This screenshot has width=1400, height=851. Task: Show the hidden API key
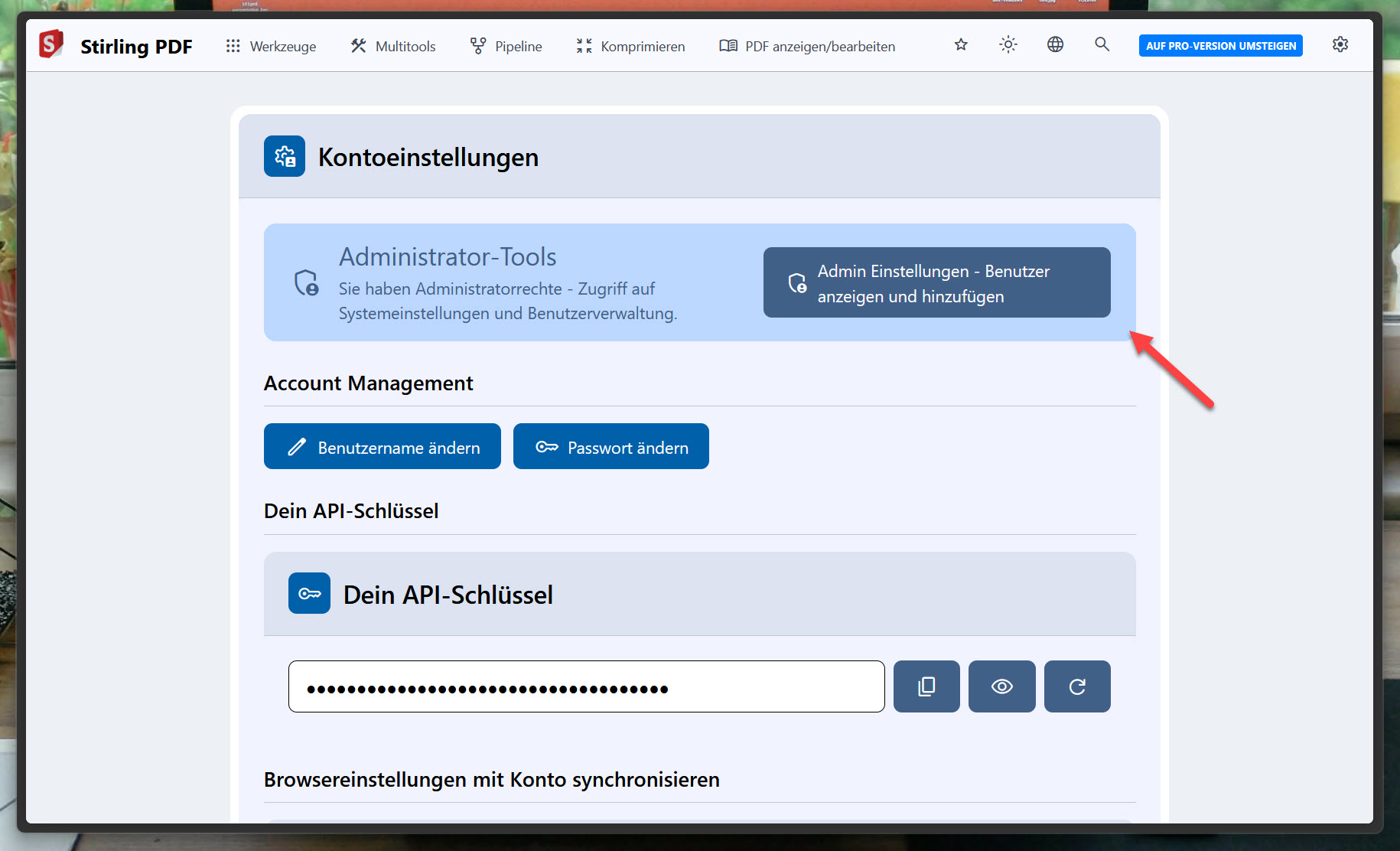click(1001, 686)
